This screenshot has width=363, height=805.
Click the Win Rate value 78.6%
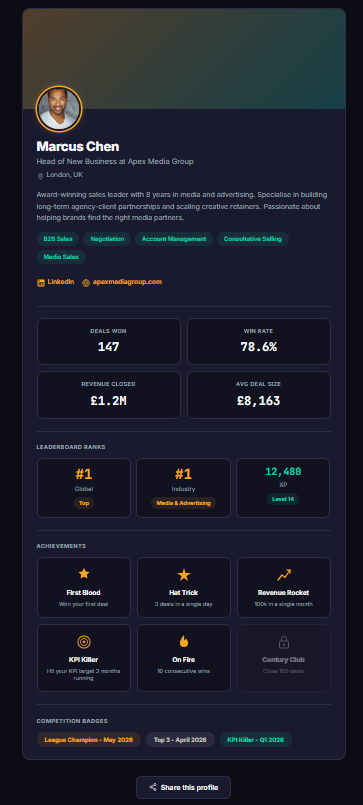point(259,347)
